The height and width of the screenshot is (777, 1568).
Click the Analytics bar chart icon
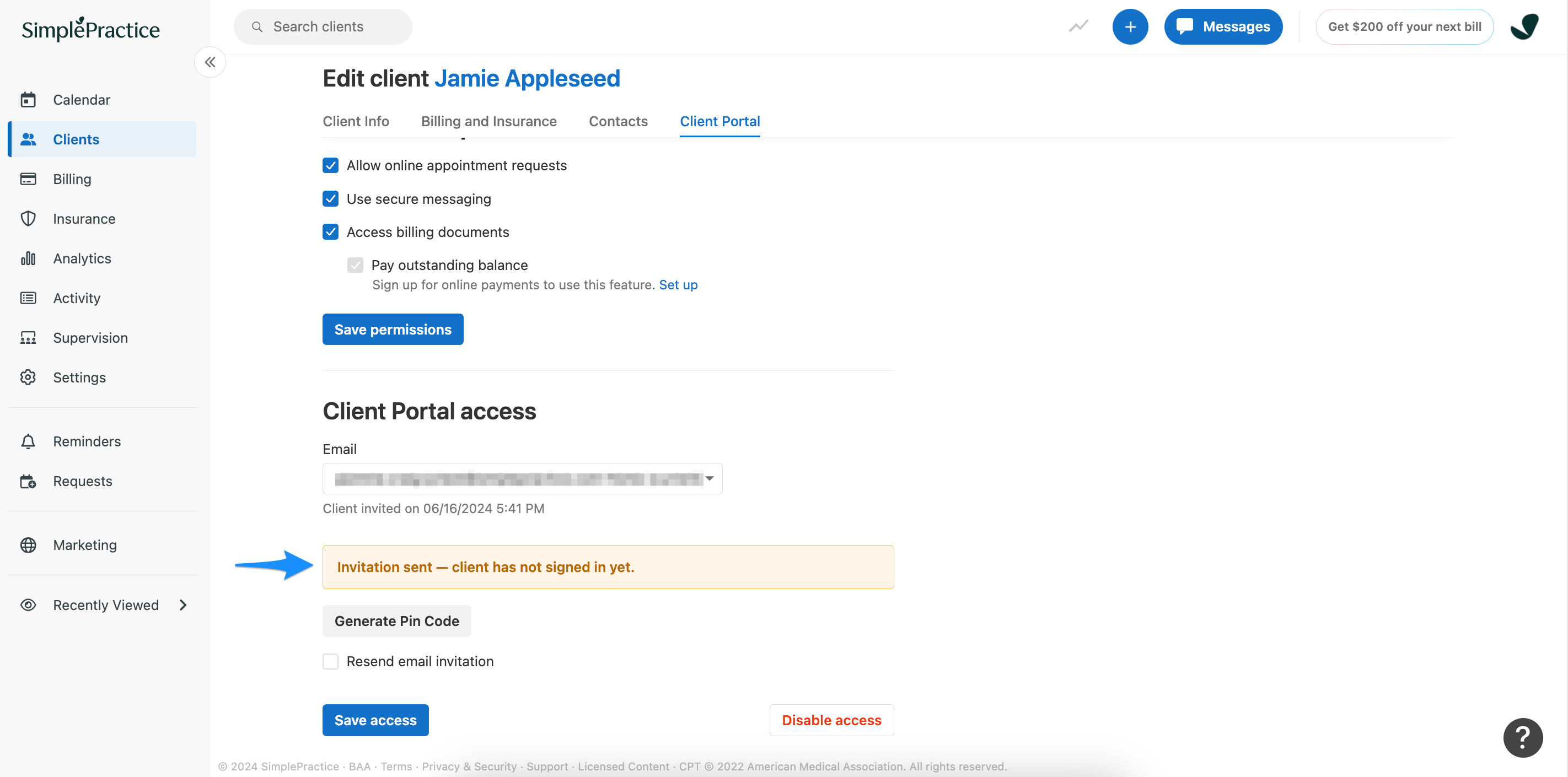click(x=28, y=258)
